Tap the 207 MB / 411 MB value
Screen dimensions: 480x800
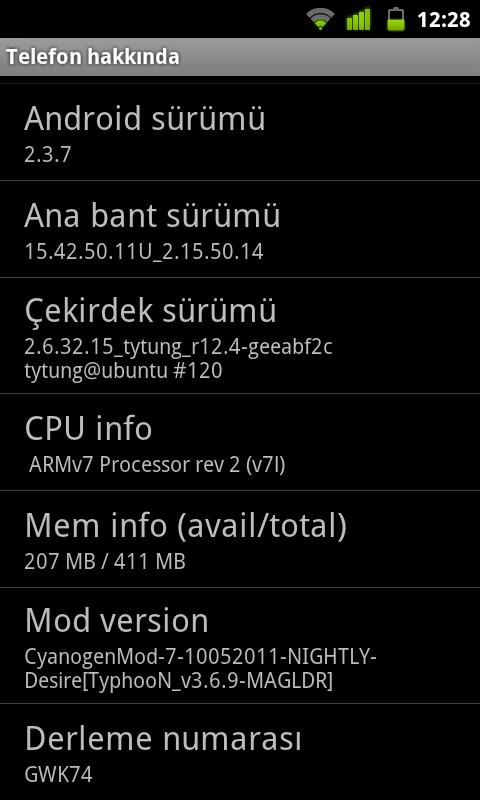click(x=105, y=562)
